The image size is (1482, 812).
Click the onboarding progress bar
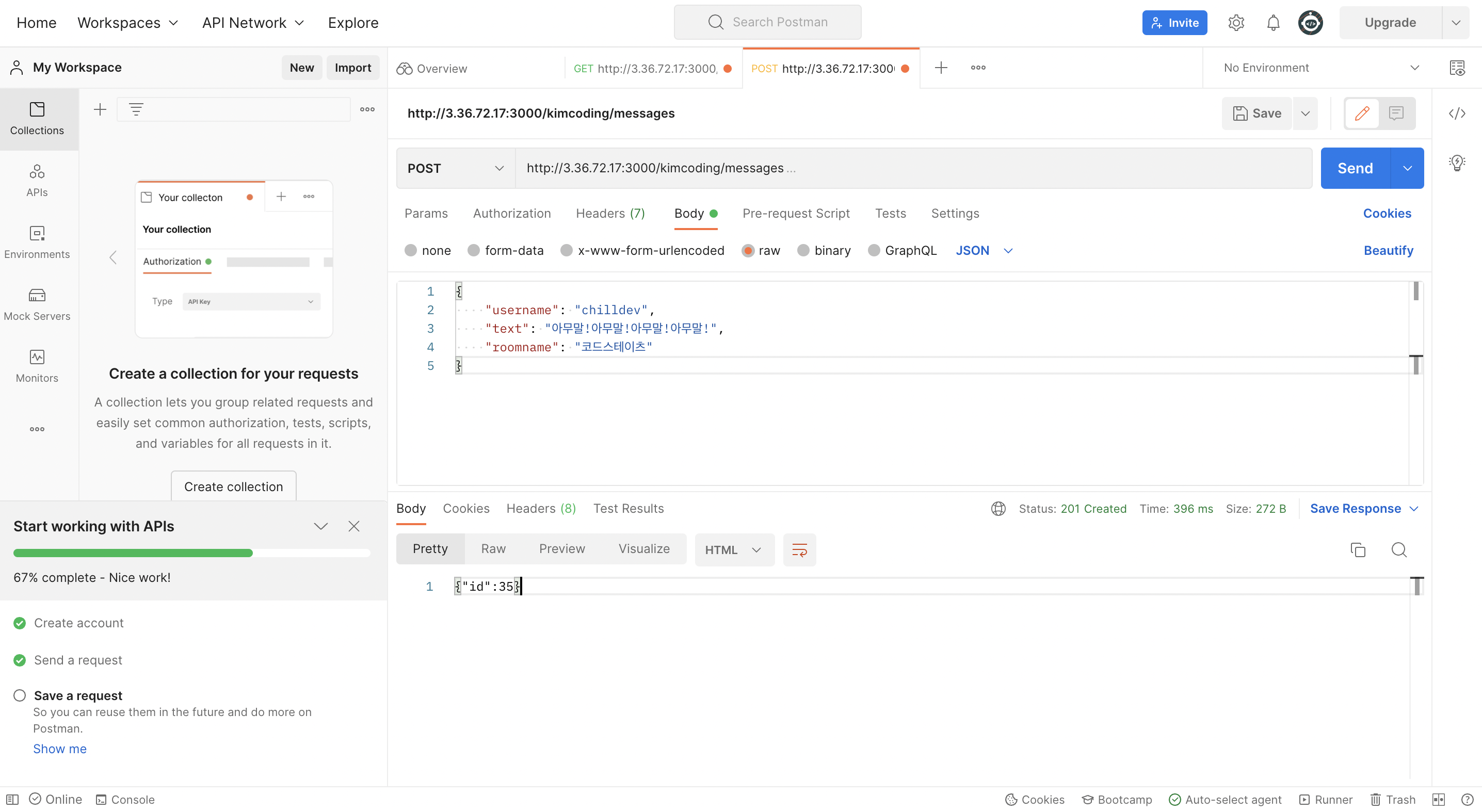191,553
